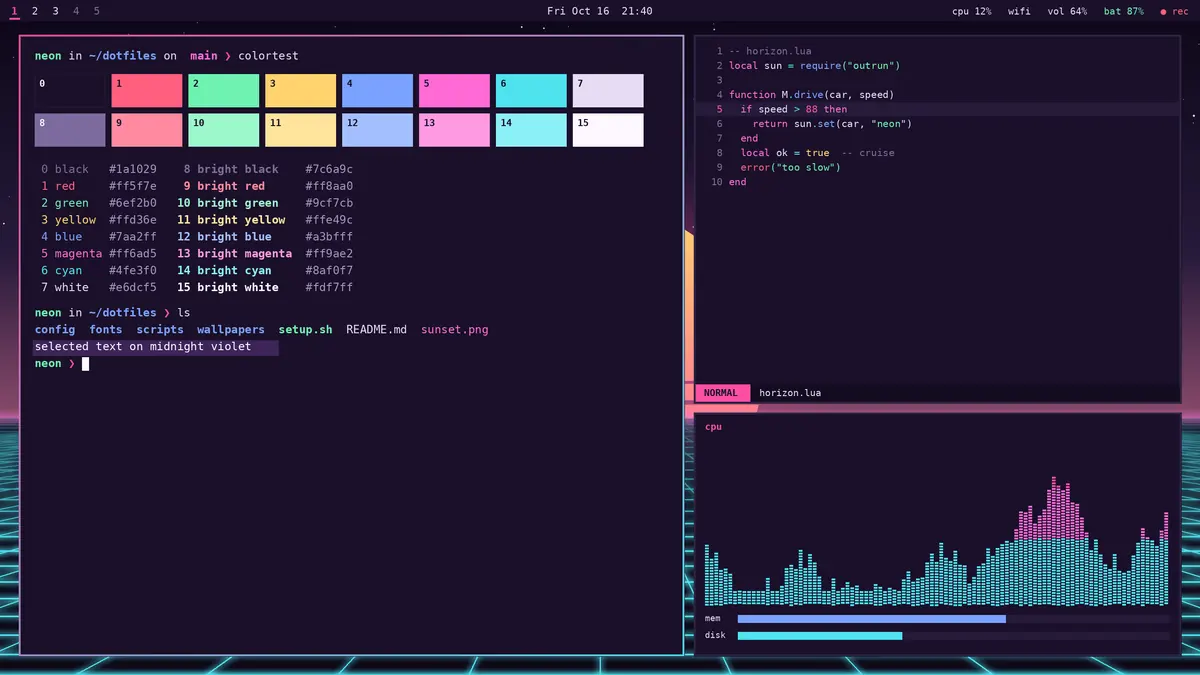Pick the bright blue swatch labeled 12
1200x675 pixels.
point(377,130)
